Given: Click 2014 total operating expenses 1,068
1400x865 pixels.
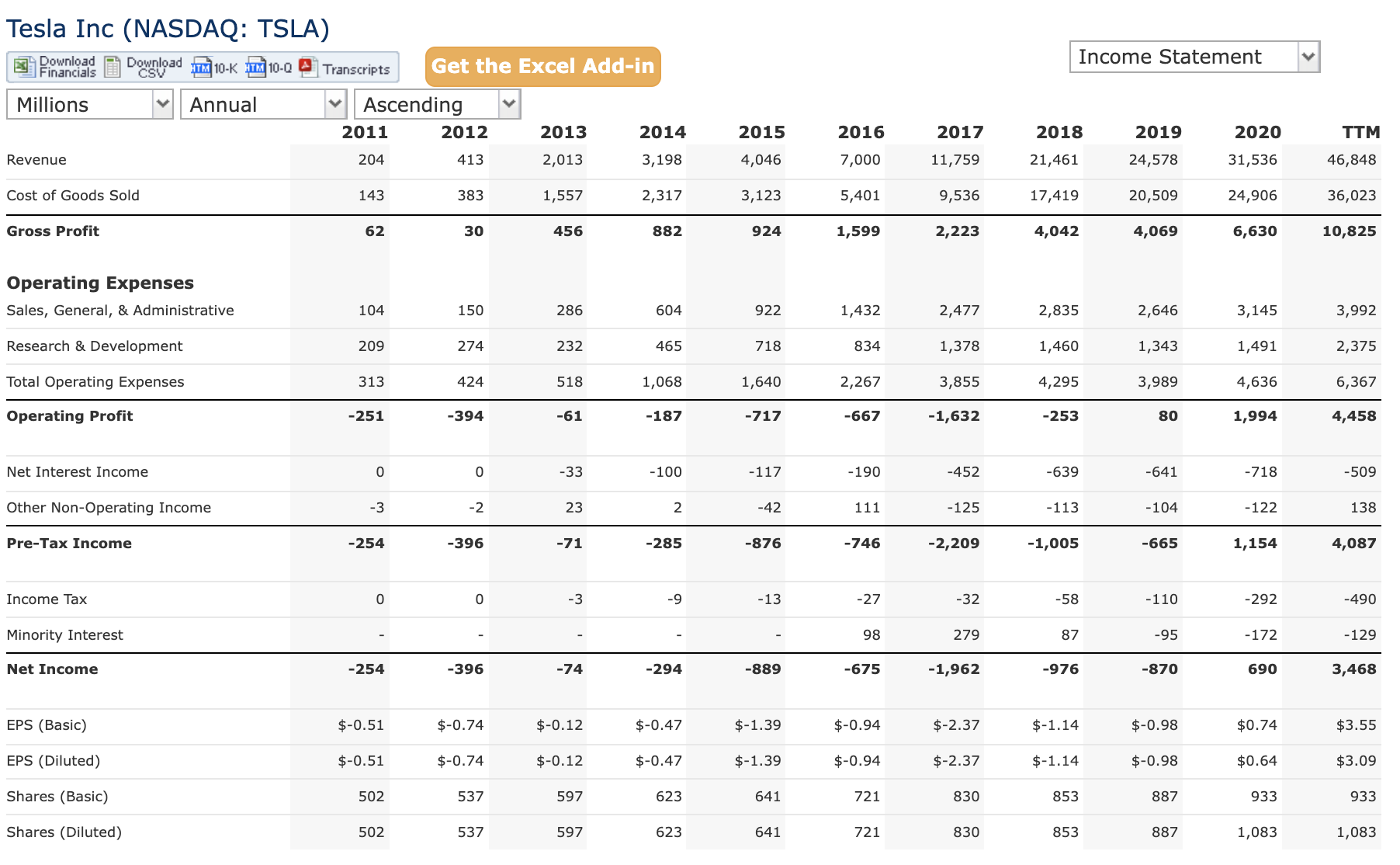Looking at the screenshot, I should (662, 382).
